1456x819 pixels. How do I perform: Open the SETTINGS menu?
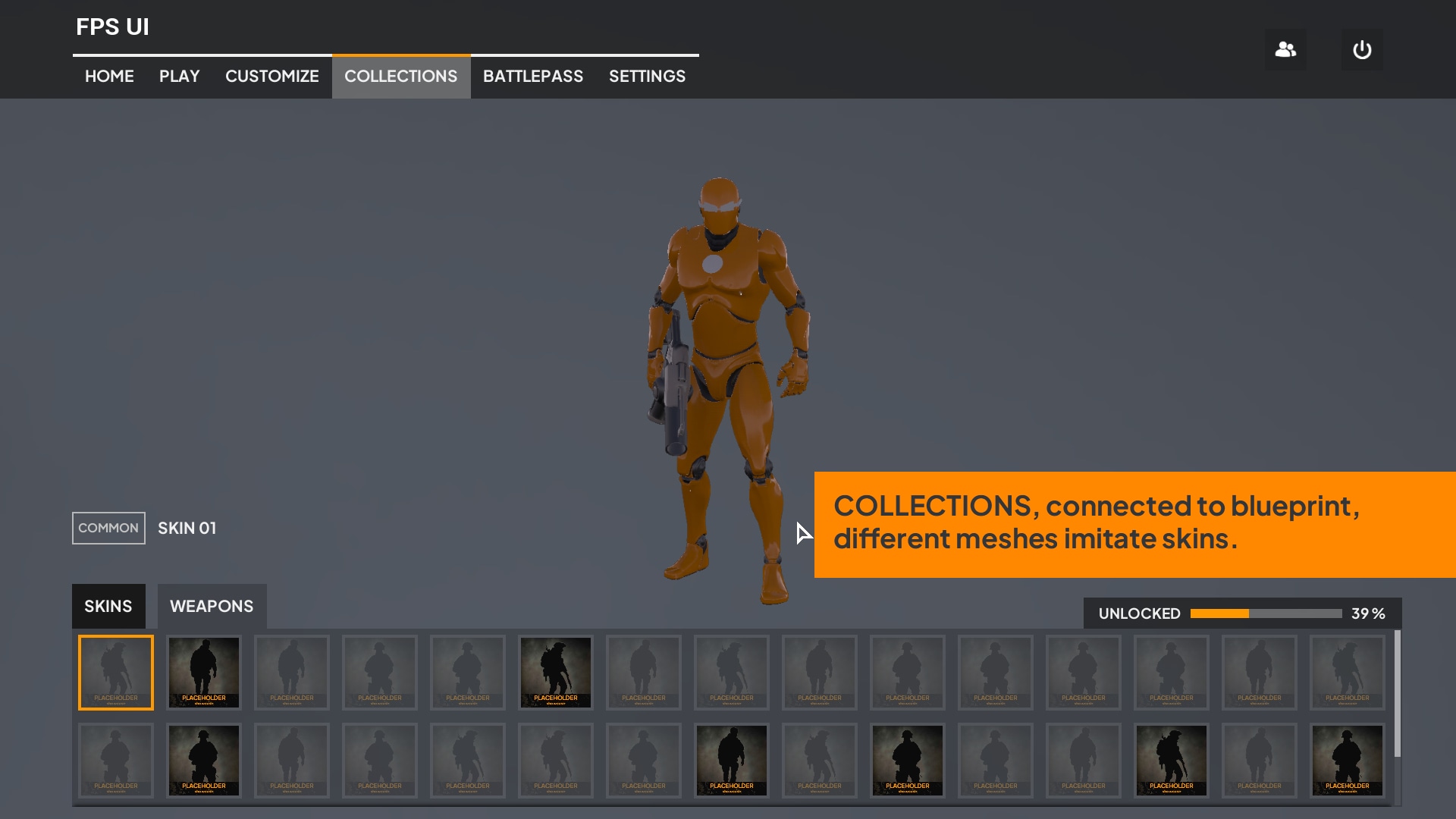tap(647, 76)
